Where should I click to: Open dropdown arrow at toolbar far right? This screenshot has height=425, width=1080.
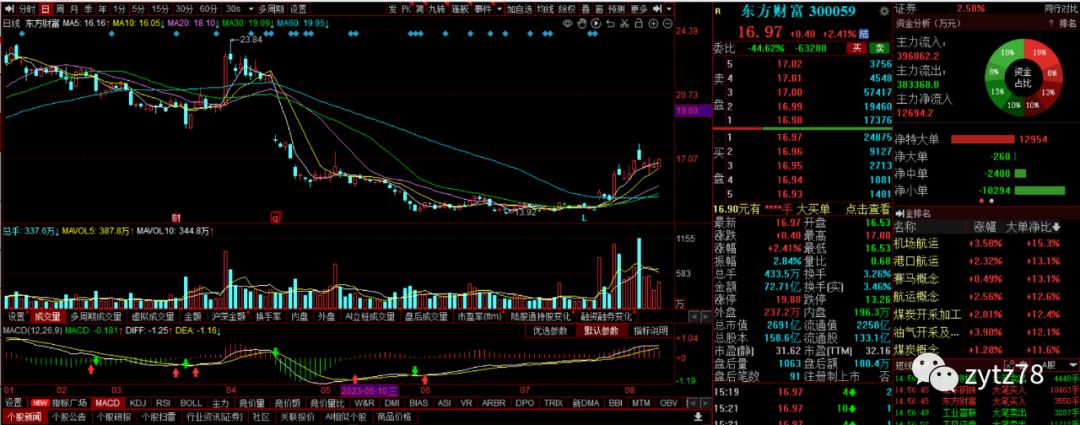point(669,9)
